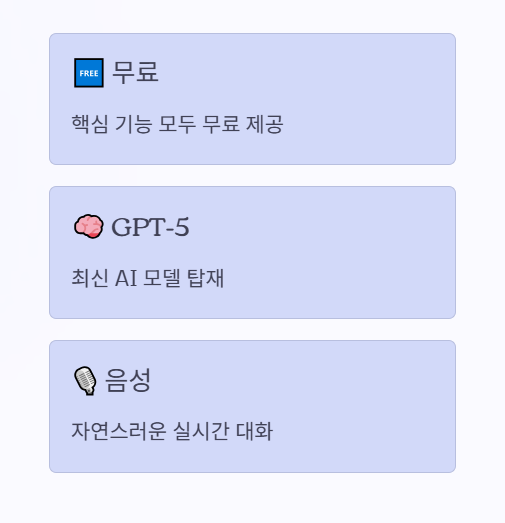Click the word 탑재 in GPT-5 card
The height and width of the screenshot is (523, 505).
tap(205, 278)
